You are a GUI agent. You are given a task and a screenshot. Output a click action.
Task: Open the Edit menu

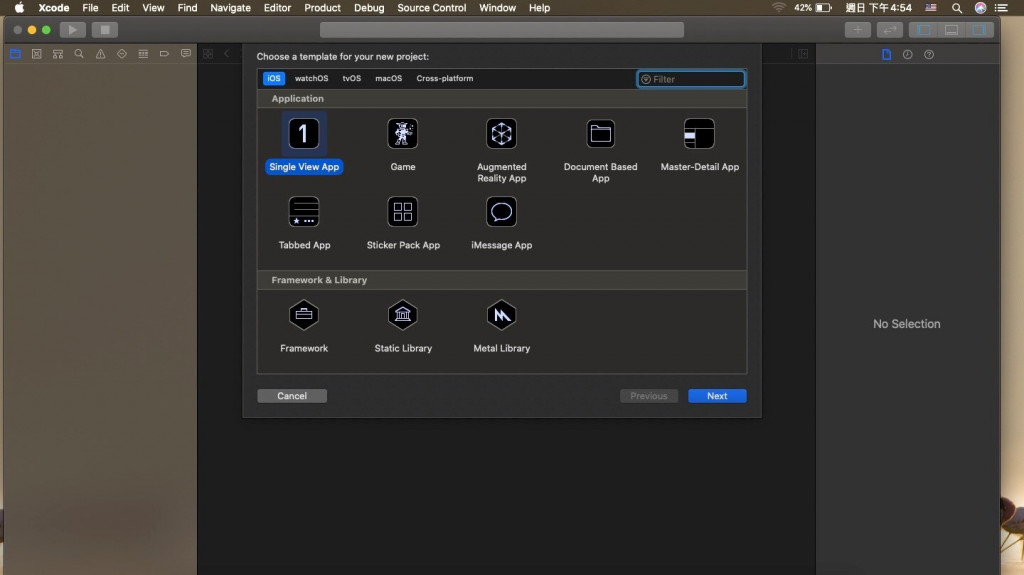pos(120,8)
